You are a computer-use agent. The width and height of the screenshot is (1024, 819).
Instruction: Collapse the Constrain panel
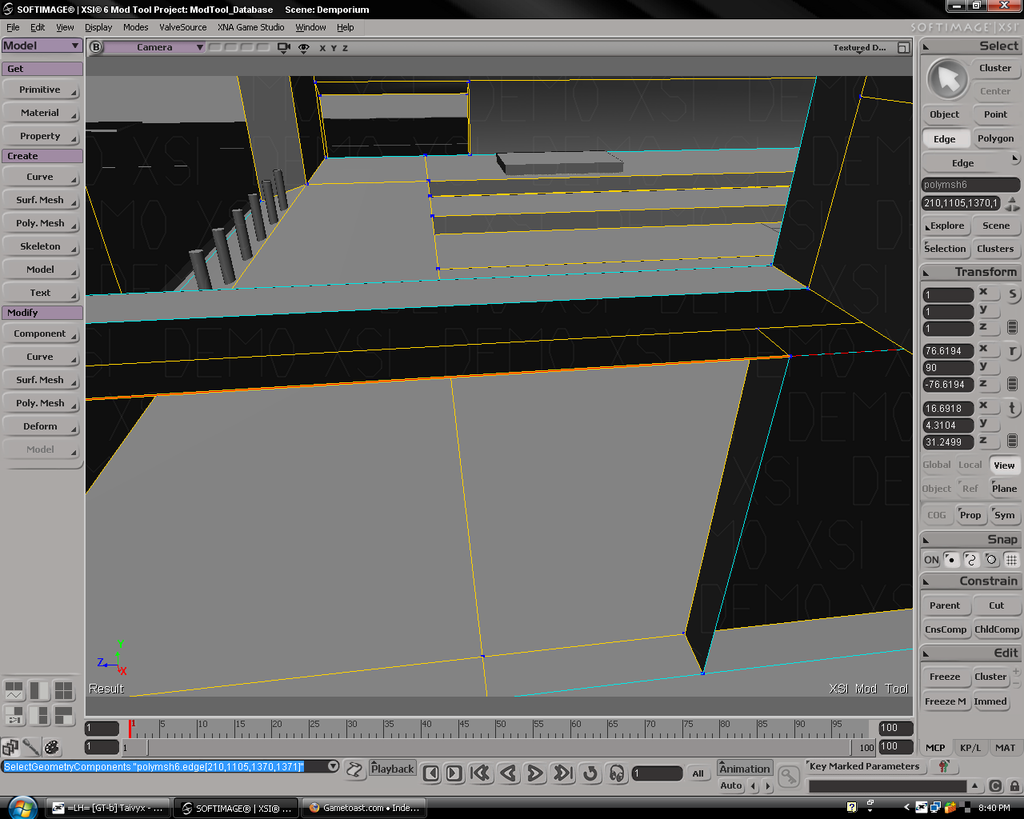coord(926,581)
